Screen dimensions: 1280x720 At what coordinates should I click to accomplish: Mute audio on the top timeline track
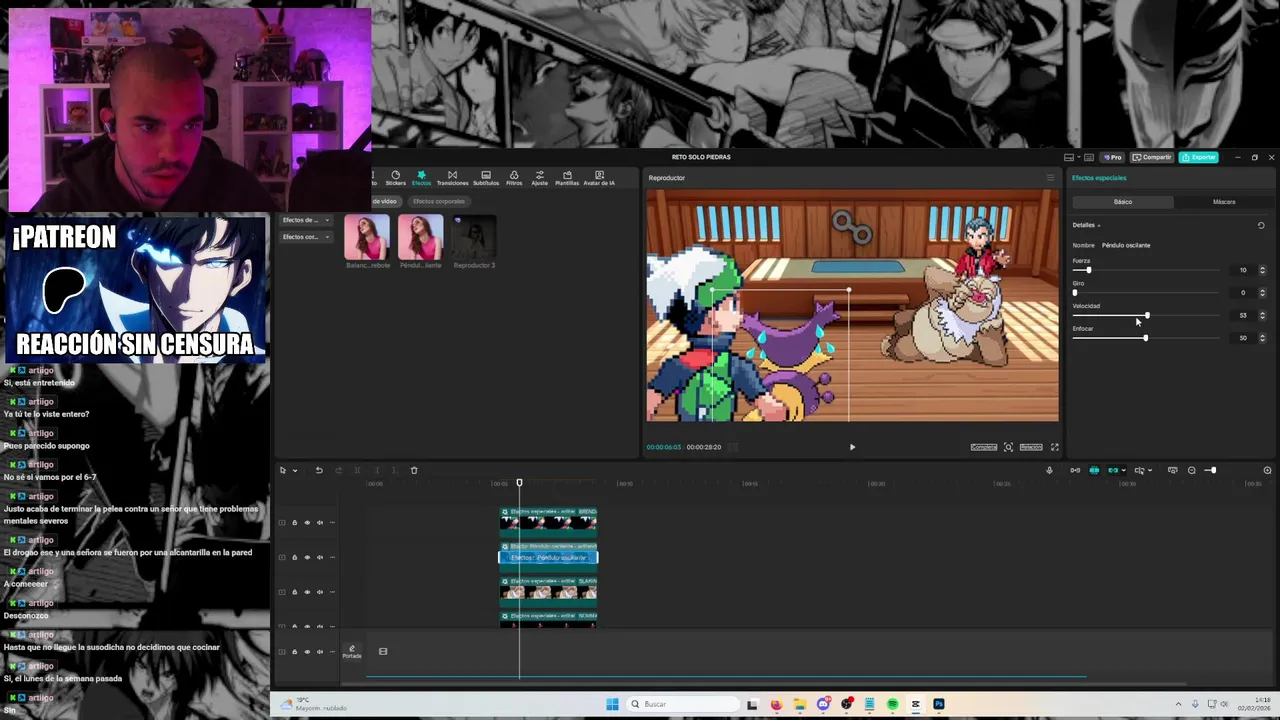[320, 522]
